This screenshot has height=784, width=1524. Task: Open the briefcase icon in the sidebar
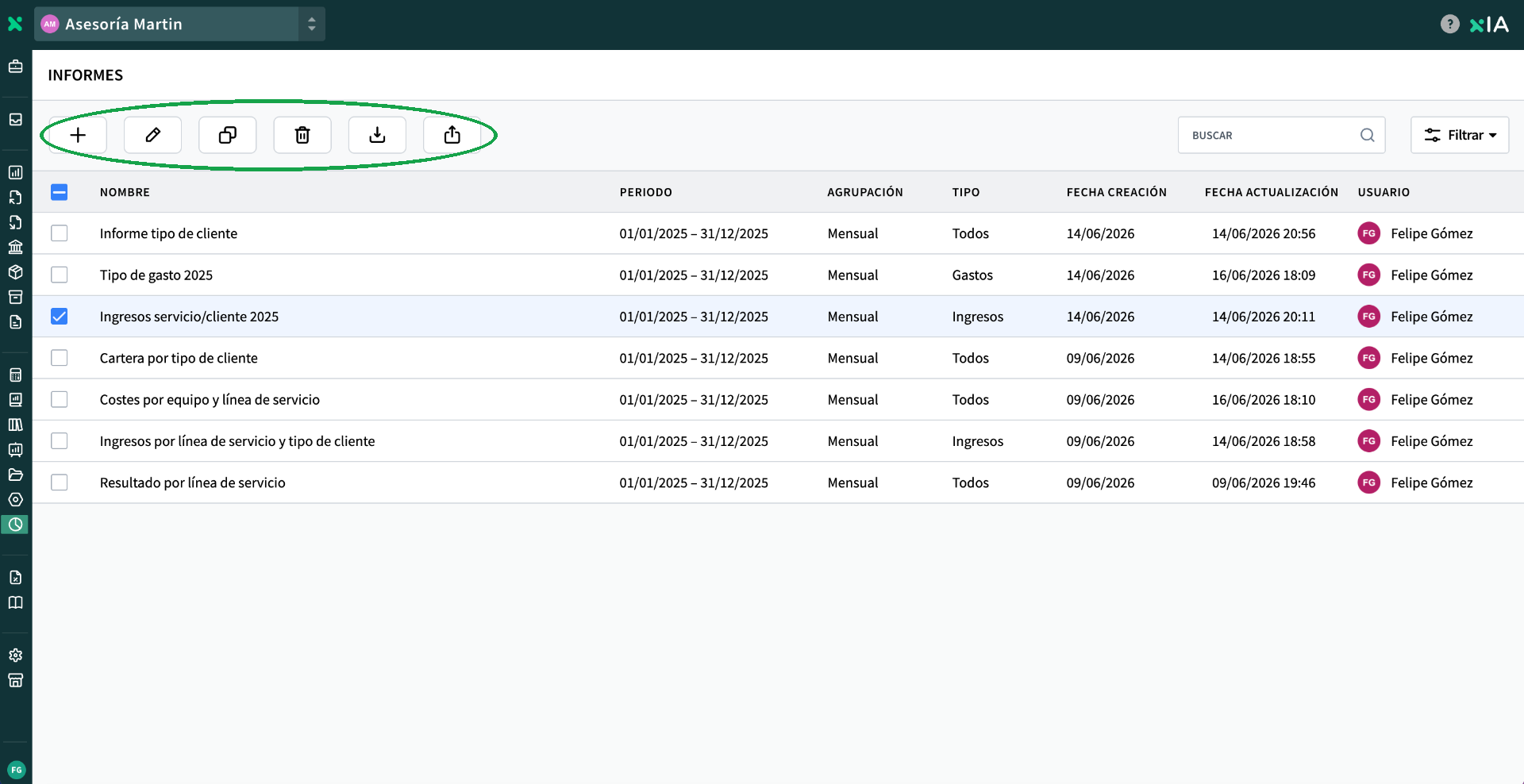click(x=15, y=67)
